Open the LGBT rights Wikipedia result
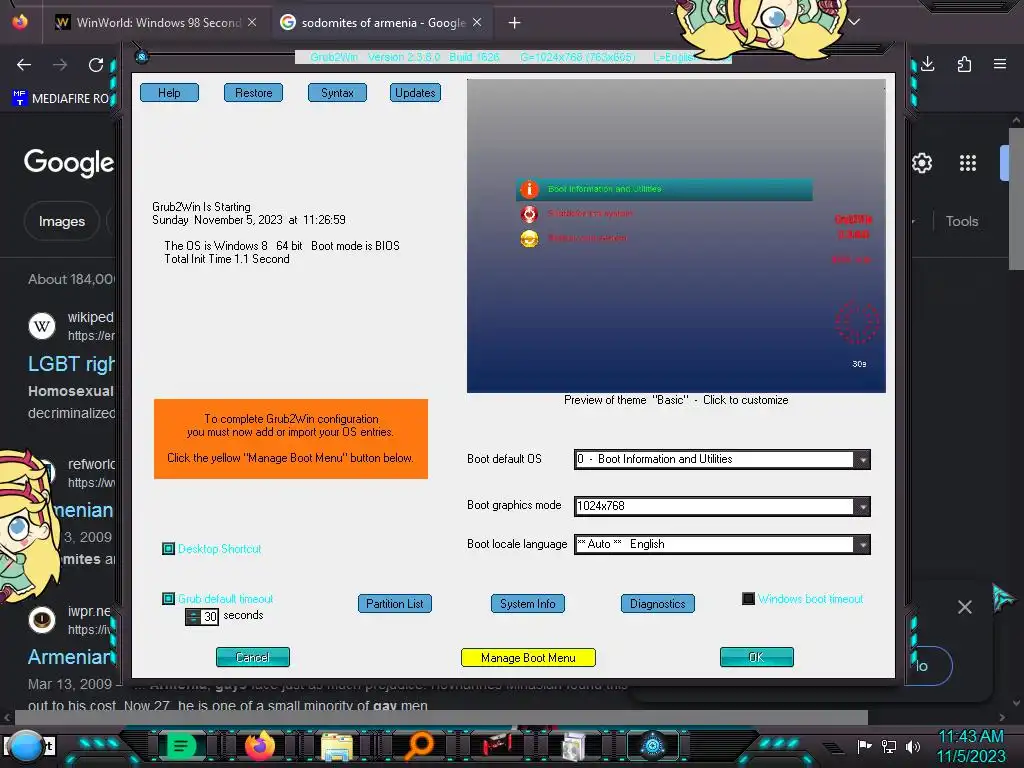 click(71, 364)
